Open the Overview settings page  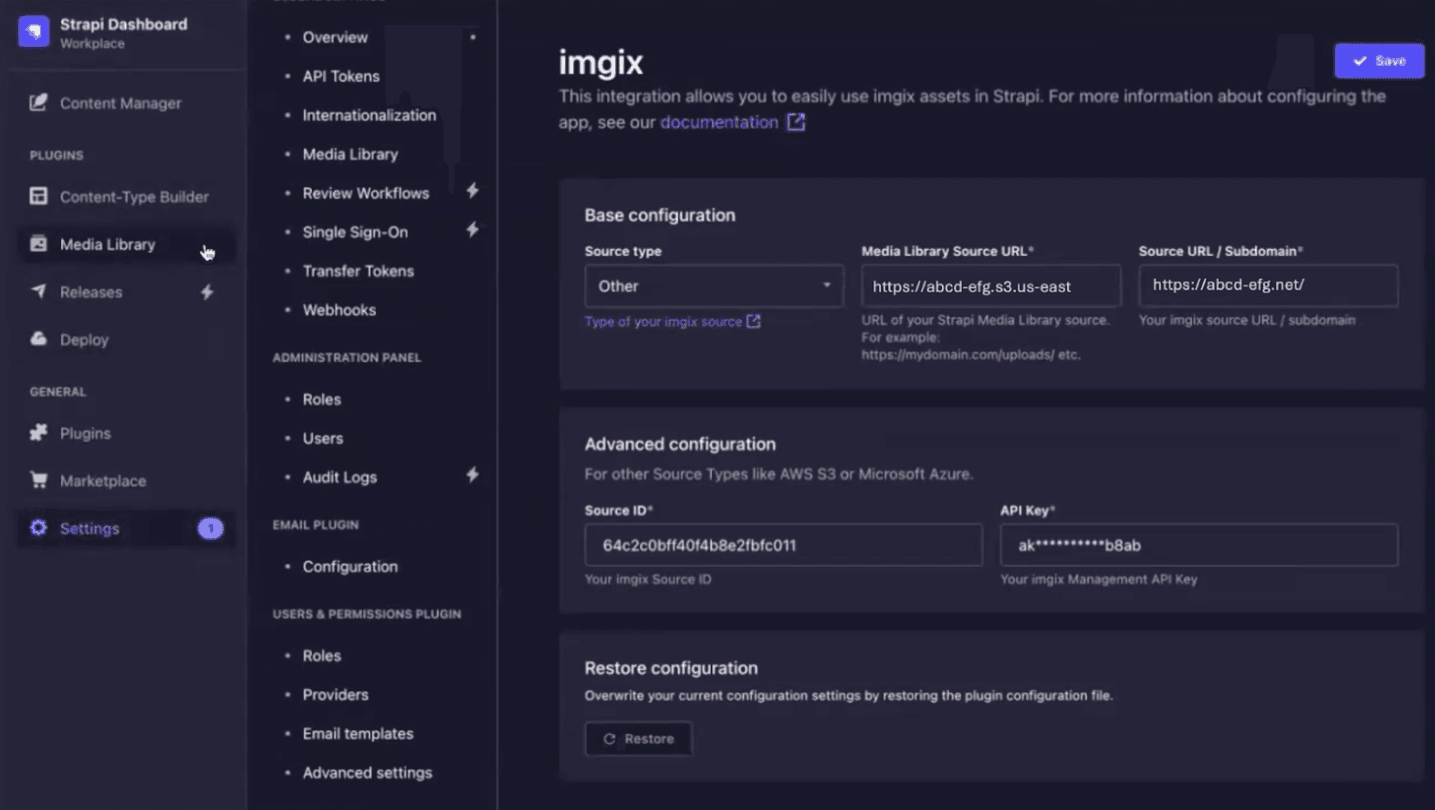click(335, 37)
